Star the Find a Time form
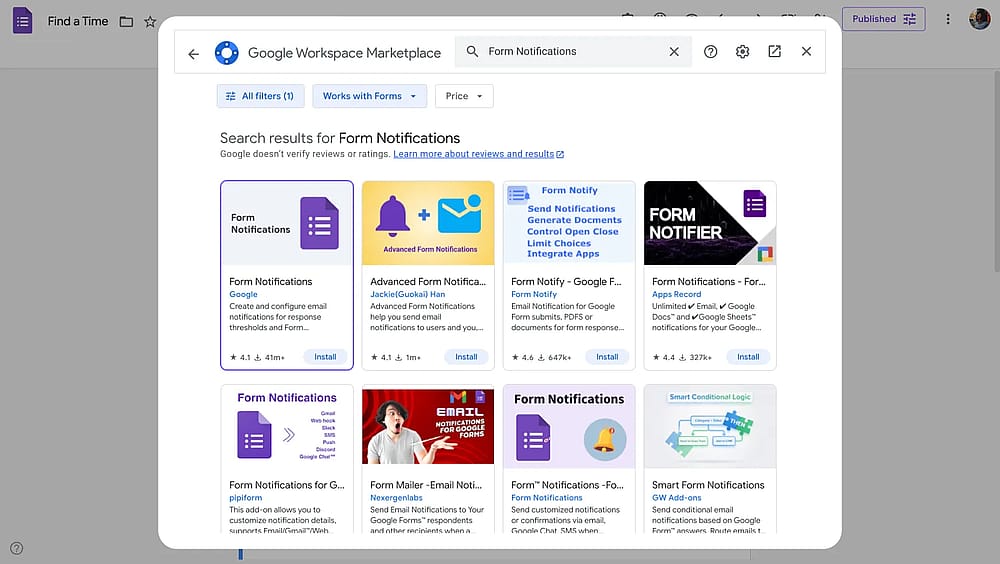1000x564 pixels. 150,22
